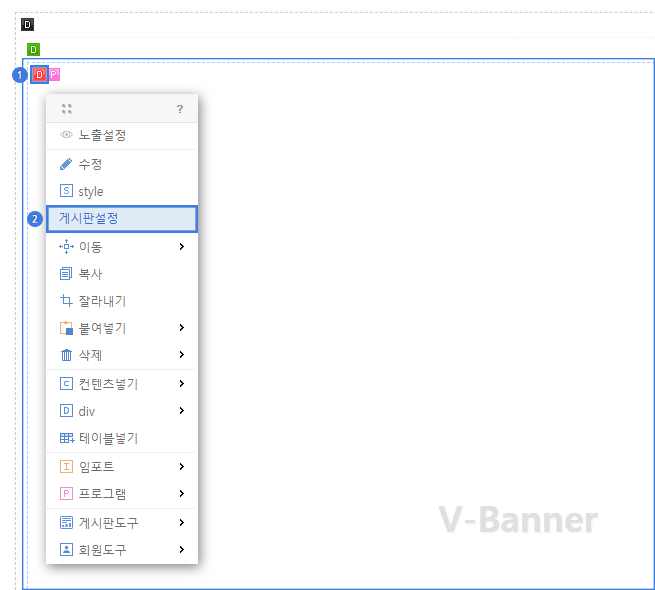Click the drag handle dots icon
655x590 pixels.
(67, 109)
